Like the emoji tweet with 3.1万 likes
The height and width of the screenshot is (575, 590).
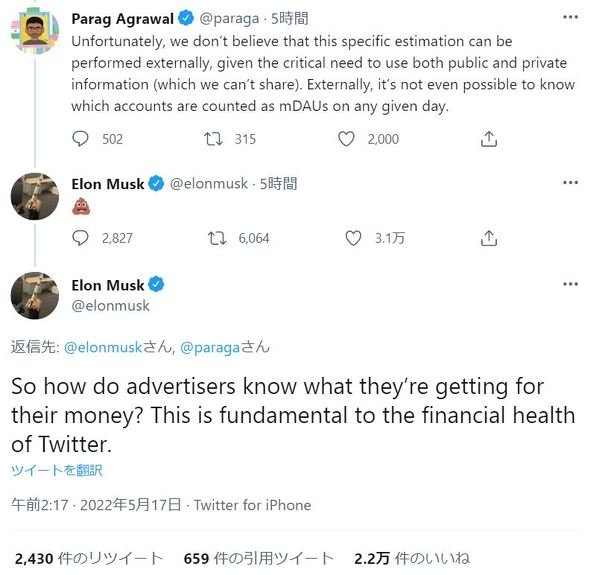(x=353, y=238)
